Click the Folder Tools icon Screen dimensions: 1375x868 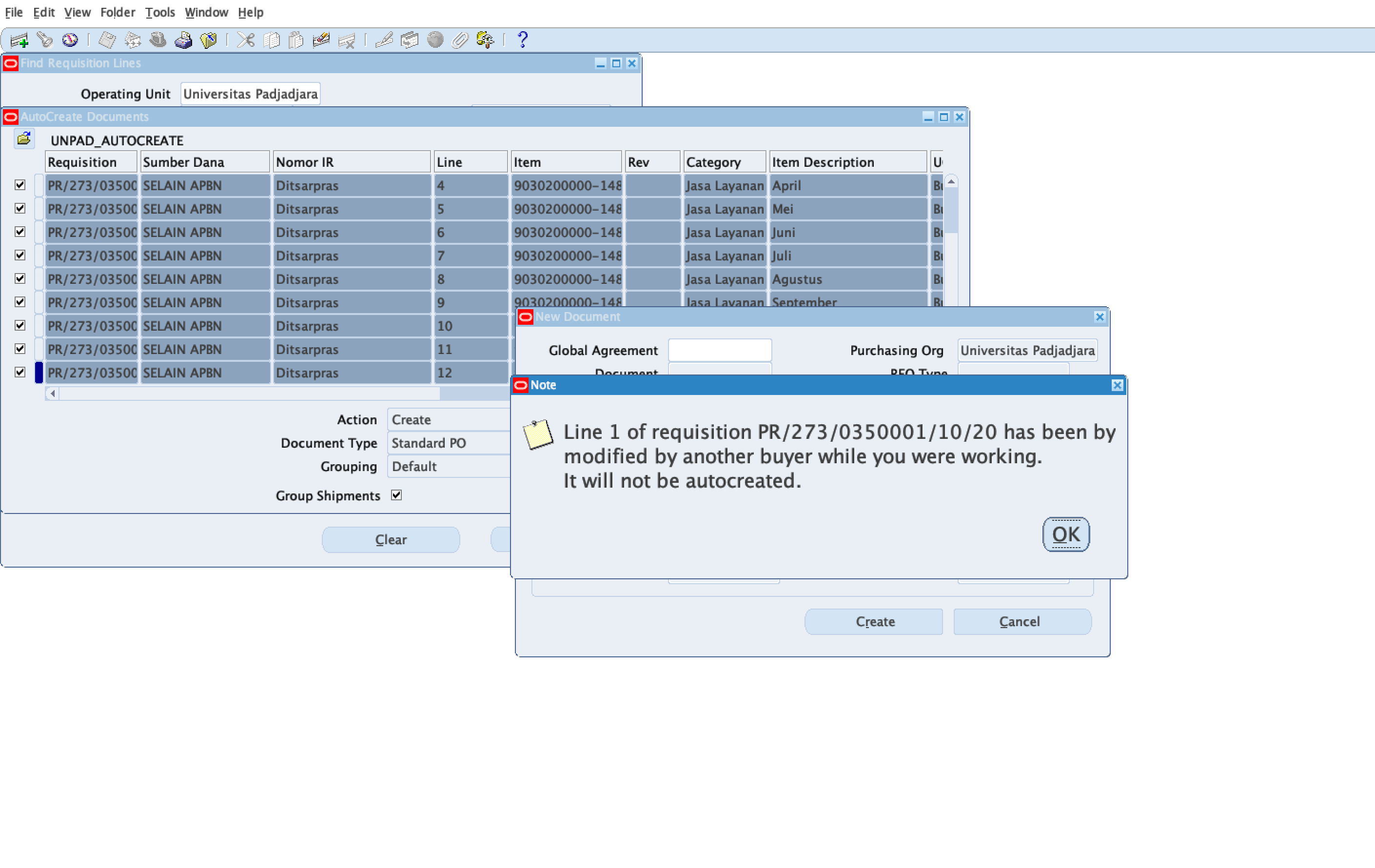(x=485, y=40)
